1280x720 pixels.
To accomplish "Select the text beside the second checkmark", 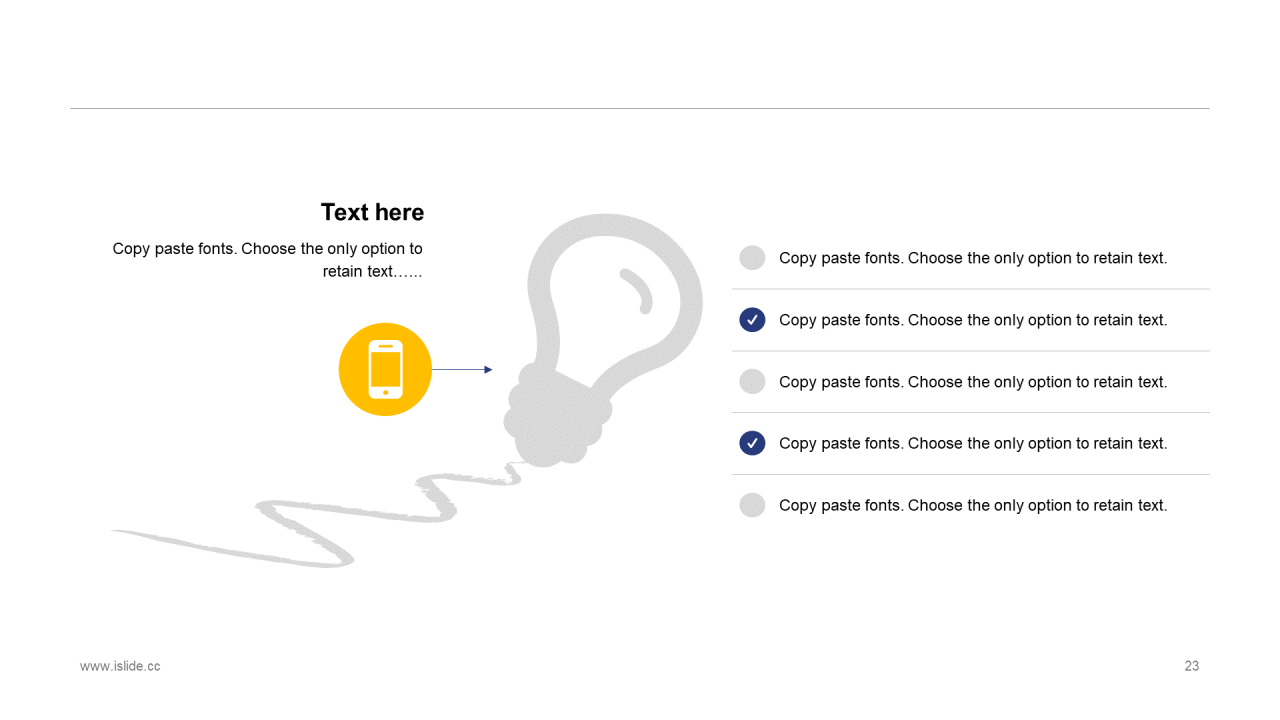I will pyautogui.click(x=973, y=320).
